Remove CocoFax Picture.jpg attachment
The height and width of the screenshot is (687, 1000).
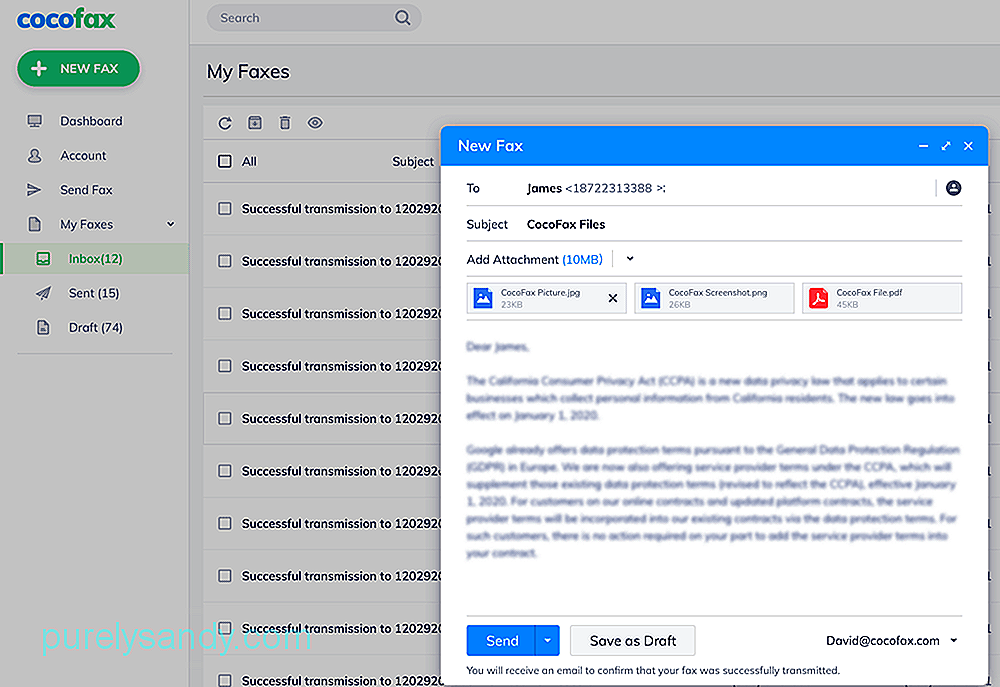pyautogui.click(x=613, y=298)
